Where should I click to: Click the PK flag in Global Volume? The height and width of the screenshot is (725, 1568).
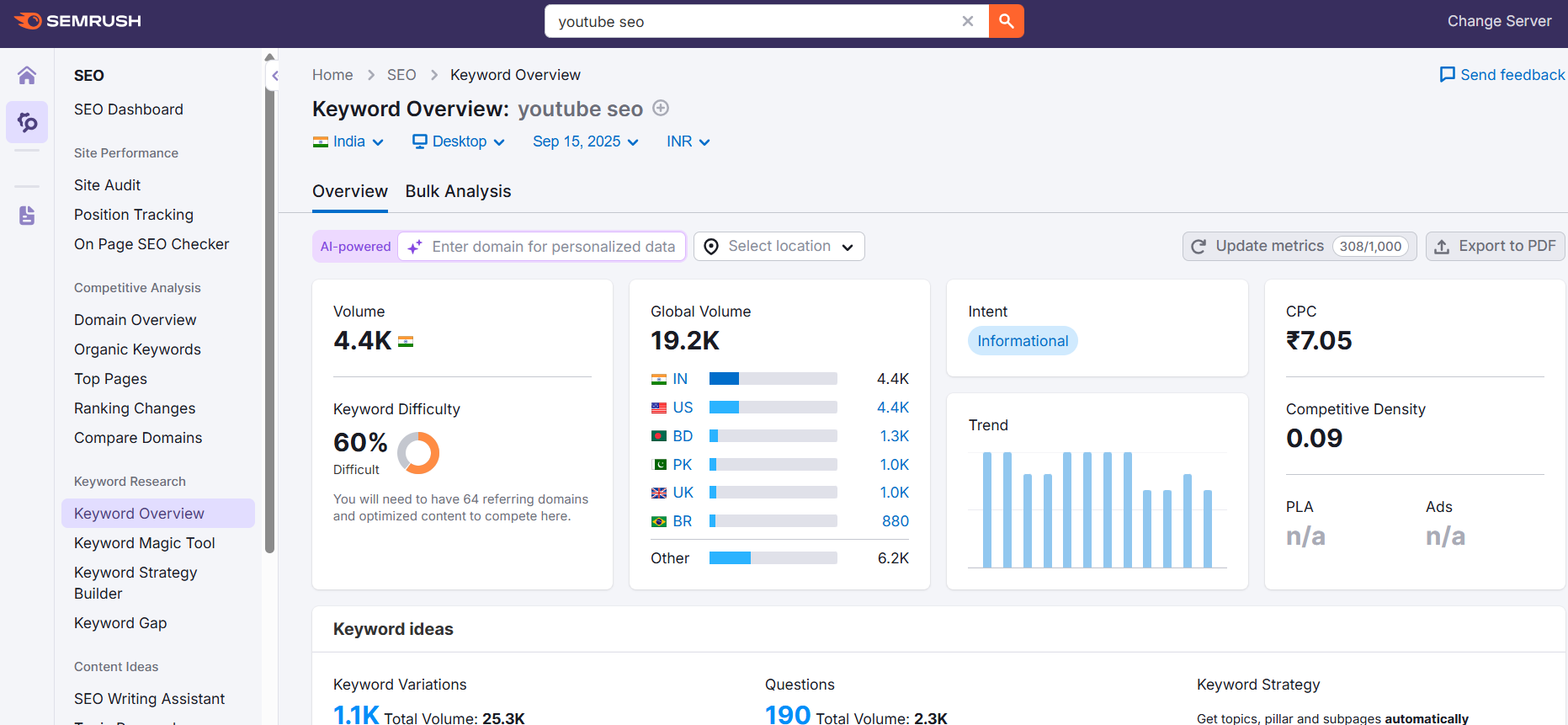pyautogui.click(x=659, y=465)
